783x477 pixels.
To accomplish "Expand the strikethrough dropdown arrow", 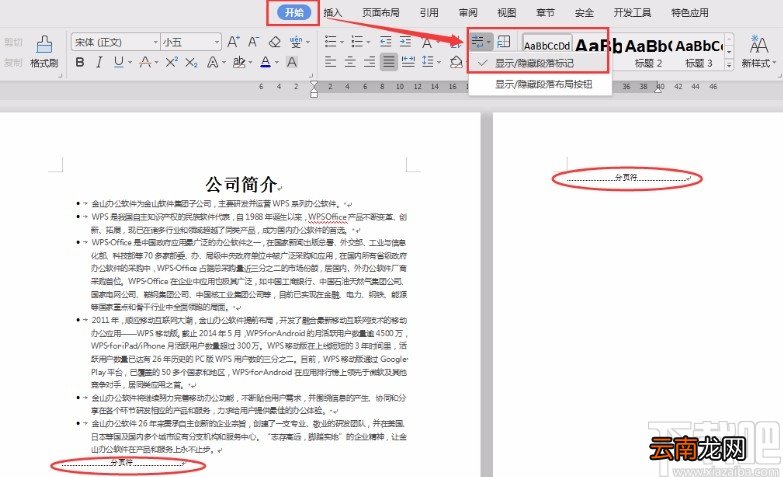I will coord(156,62).
